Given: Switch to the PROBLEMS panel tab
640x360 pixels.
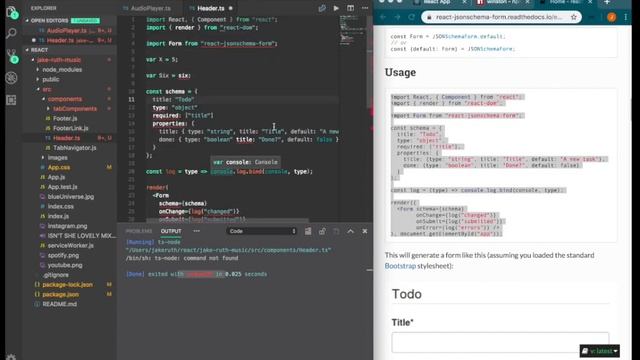Looking at the screenshot, I should pos(138,231).
